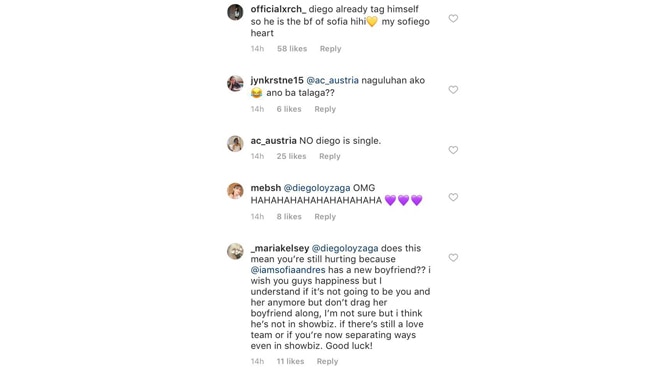Open mebsh's avatar thumbnail
The height and width of the screenshot is (368, 660).
click(x=235, y=191)
